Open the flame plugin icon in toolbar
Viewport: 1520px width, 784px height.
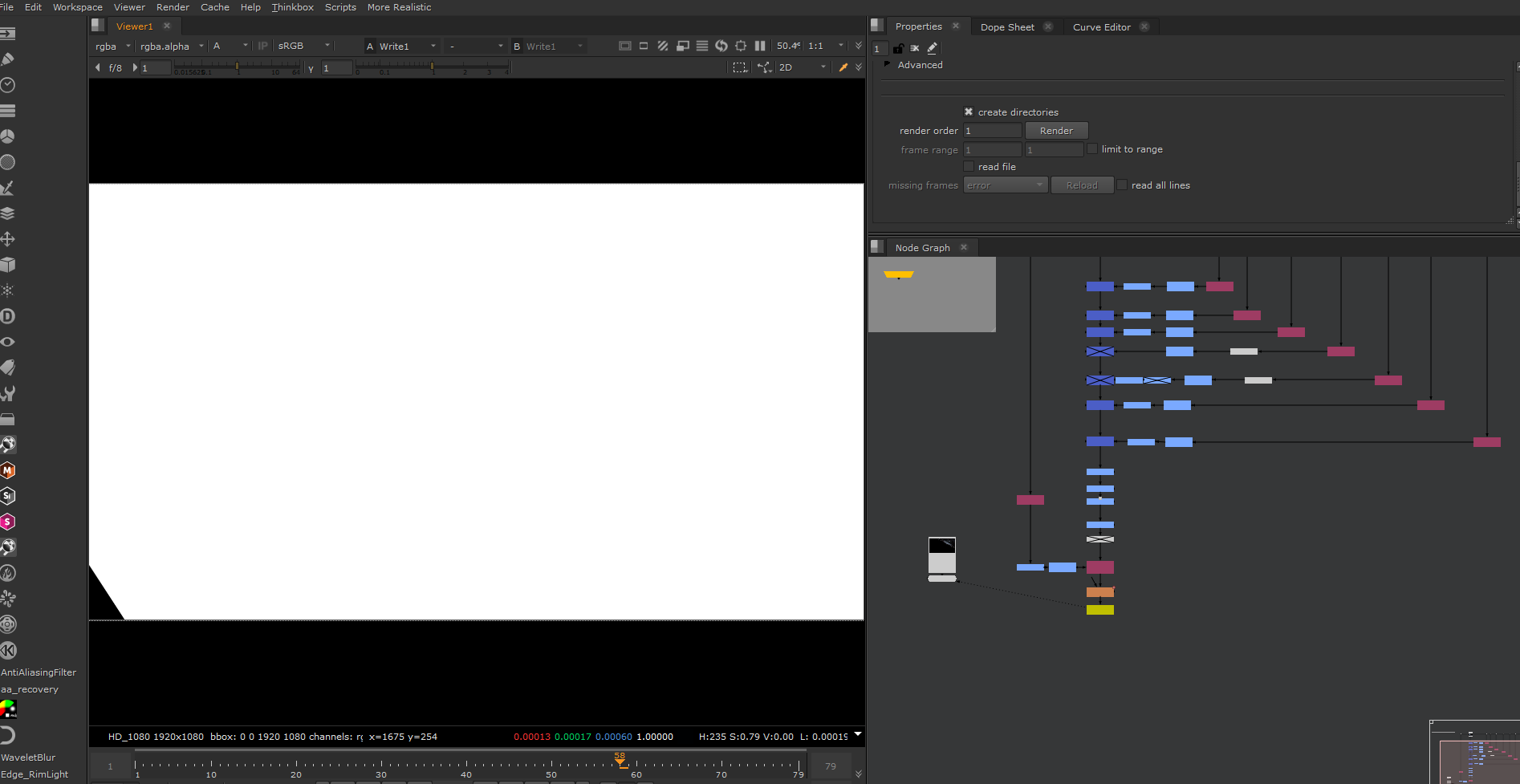tap(8, 573)
